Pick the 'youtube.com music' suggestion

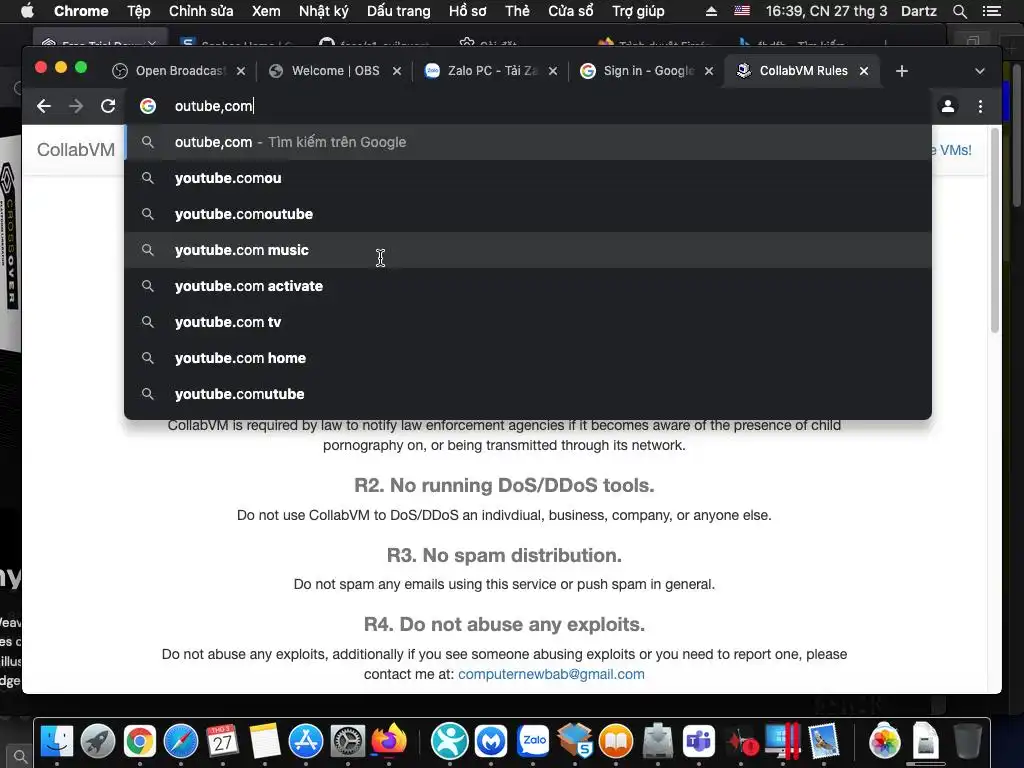(x=528, y=249)
